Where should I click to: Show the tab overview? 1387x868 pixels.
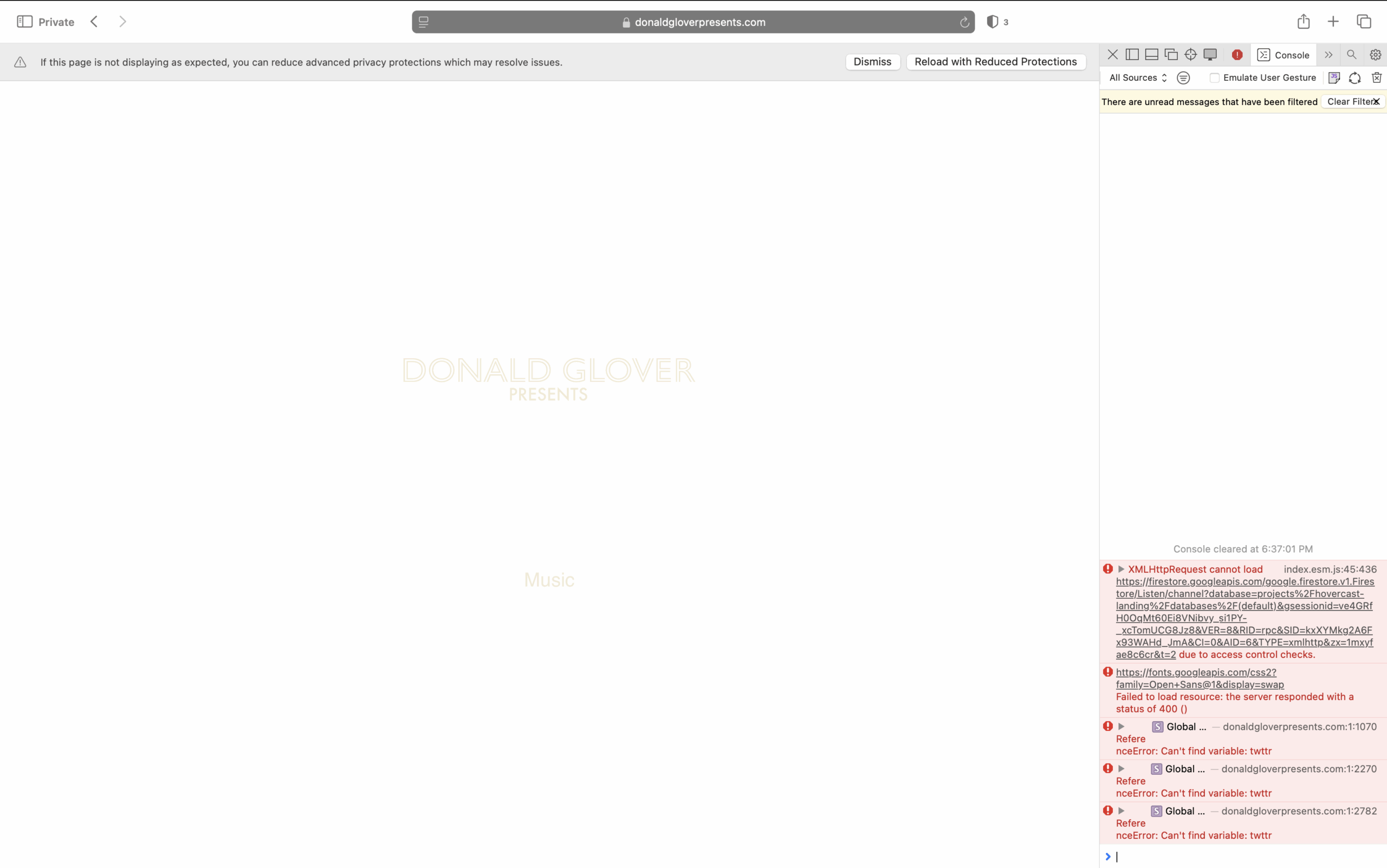pos(1364,22)
